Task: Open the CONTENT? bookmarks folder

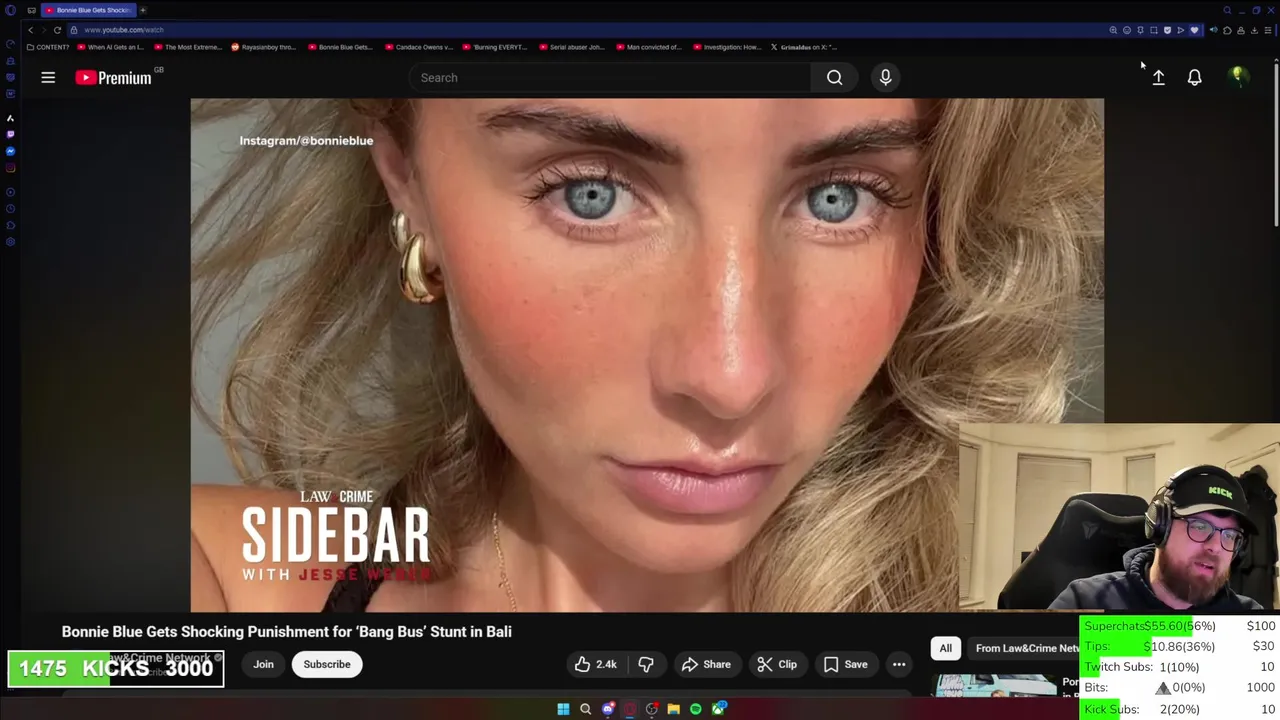Action: pyautogui.click(x=48, y=47)
